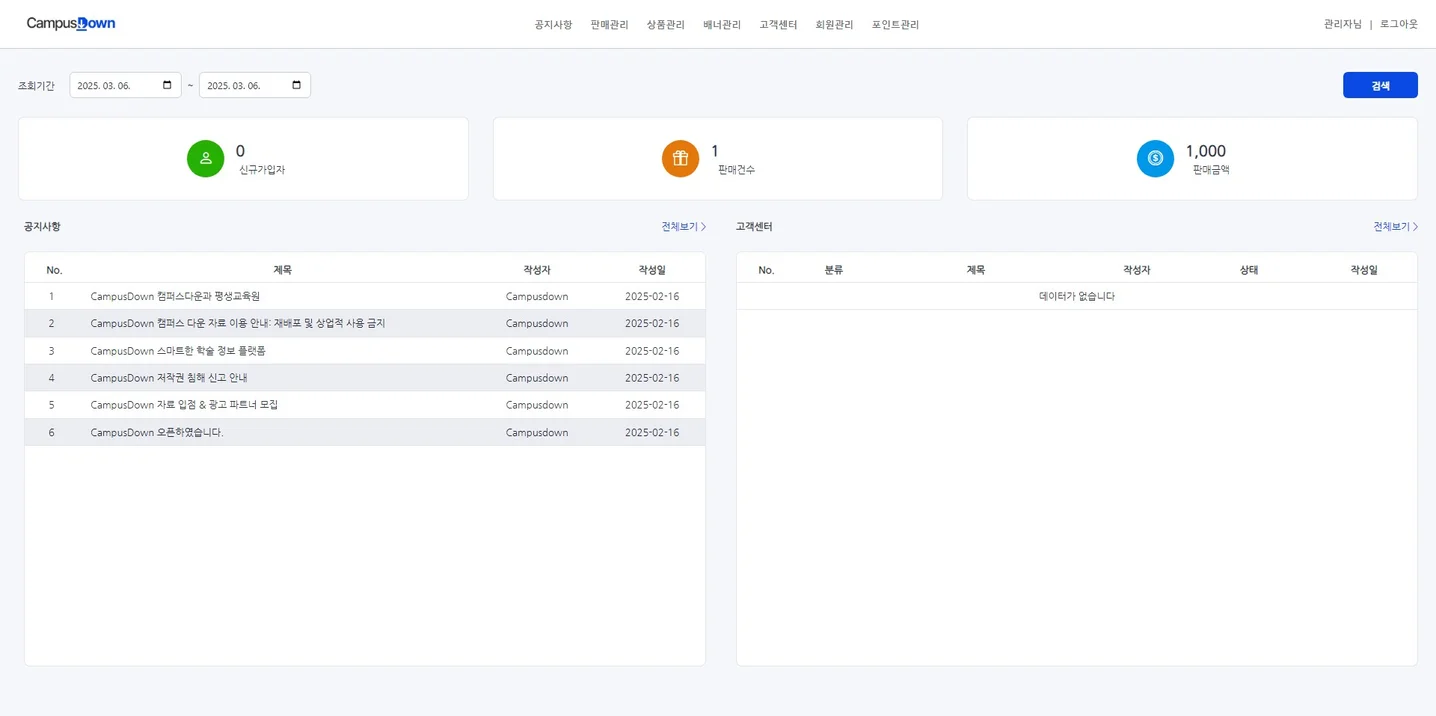
Task: Open the calendar picker icon in the end date field
Action: click(x=296, y=85)
